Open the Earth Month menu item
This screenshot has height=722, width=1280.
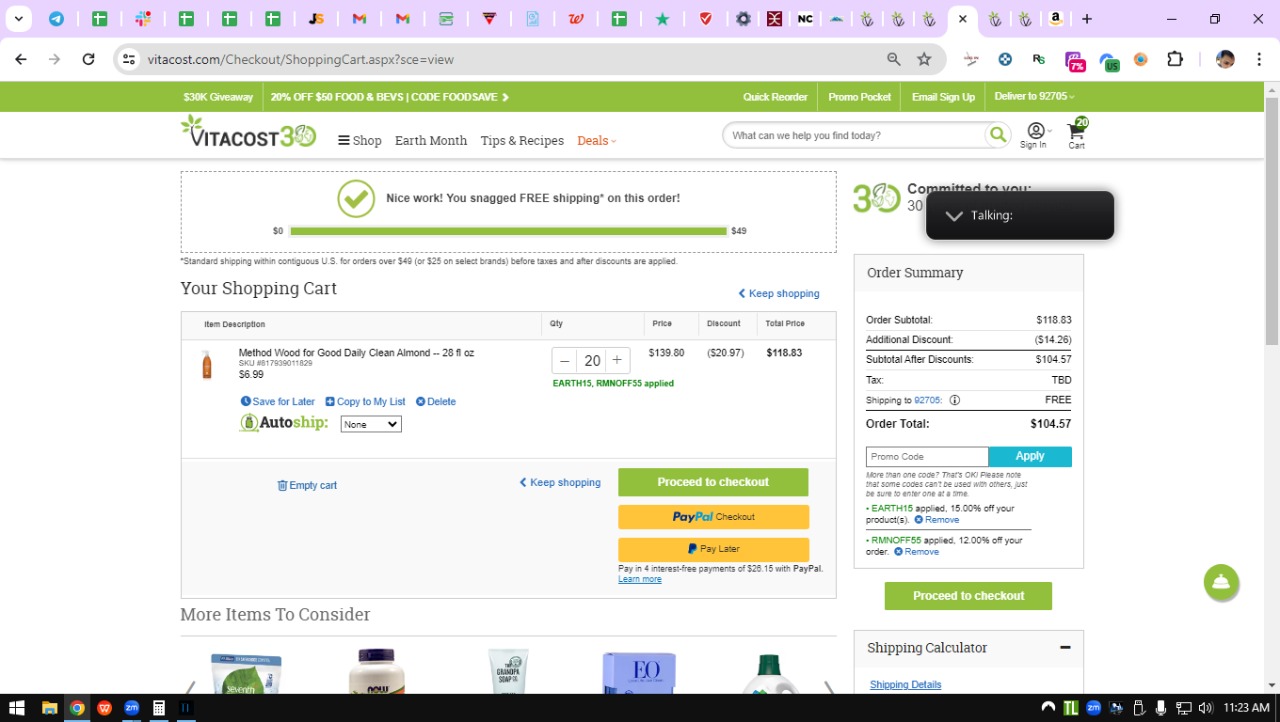[x=431, y=141]
